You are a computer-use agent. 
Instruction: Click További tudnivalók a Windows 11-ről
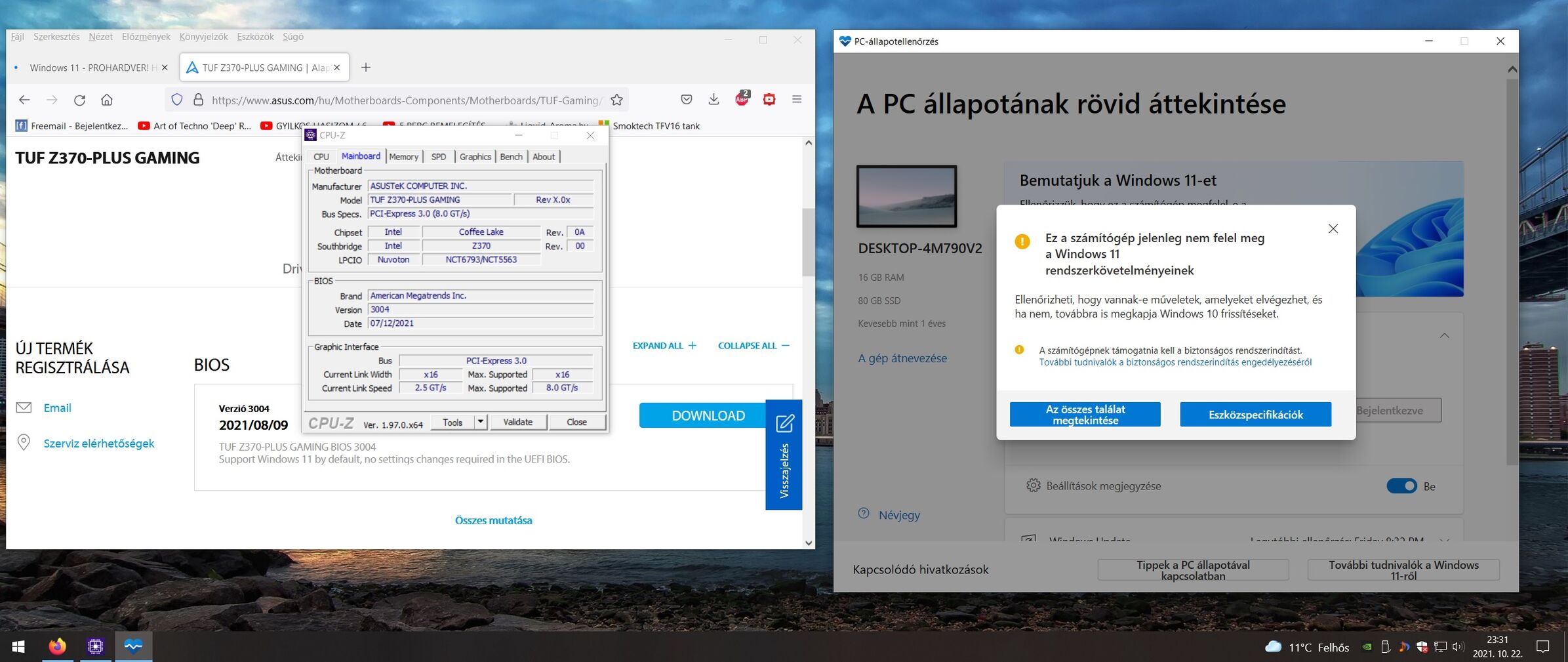point(1403,569)
